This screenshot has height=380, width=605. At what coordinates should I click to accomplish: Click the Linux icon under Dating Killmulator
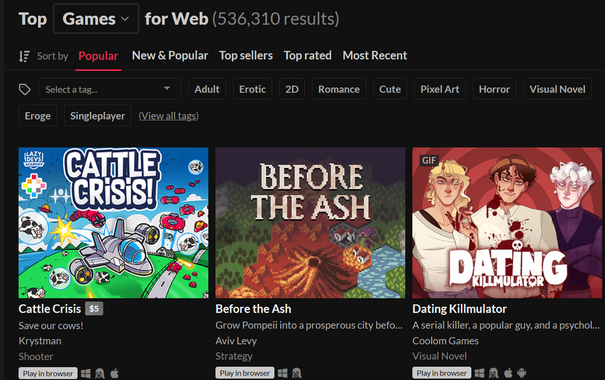493,373
